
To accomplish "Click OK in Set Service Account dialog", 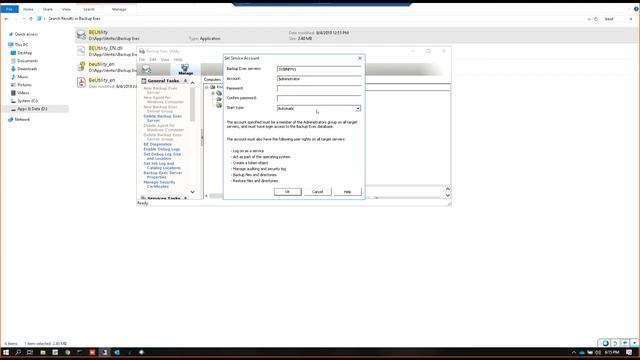I will click(287, 191).
